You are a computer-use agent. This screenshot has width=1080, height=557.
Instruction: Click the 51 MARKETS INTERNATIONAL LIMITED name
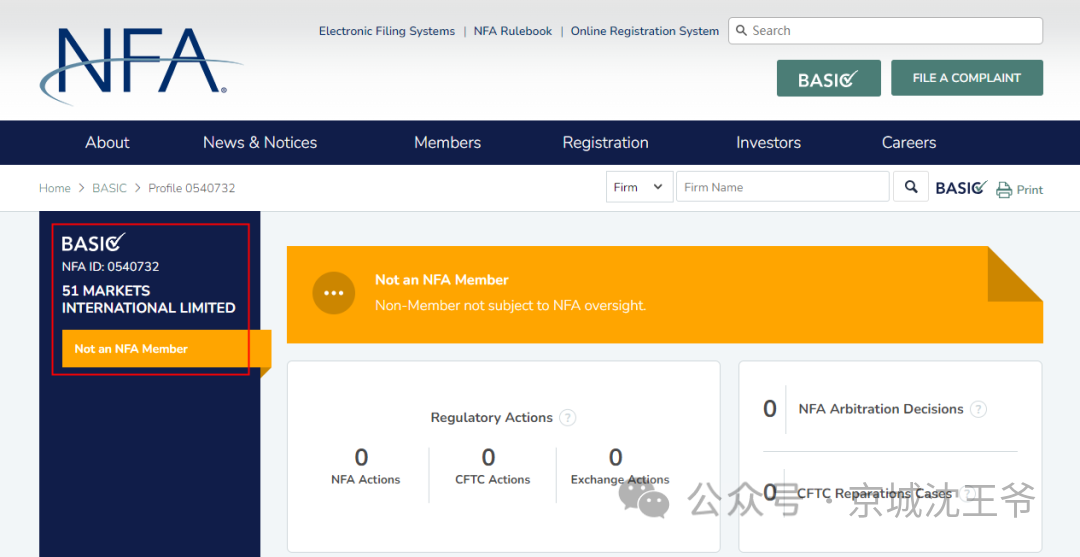[x=149, y=299]
